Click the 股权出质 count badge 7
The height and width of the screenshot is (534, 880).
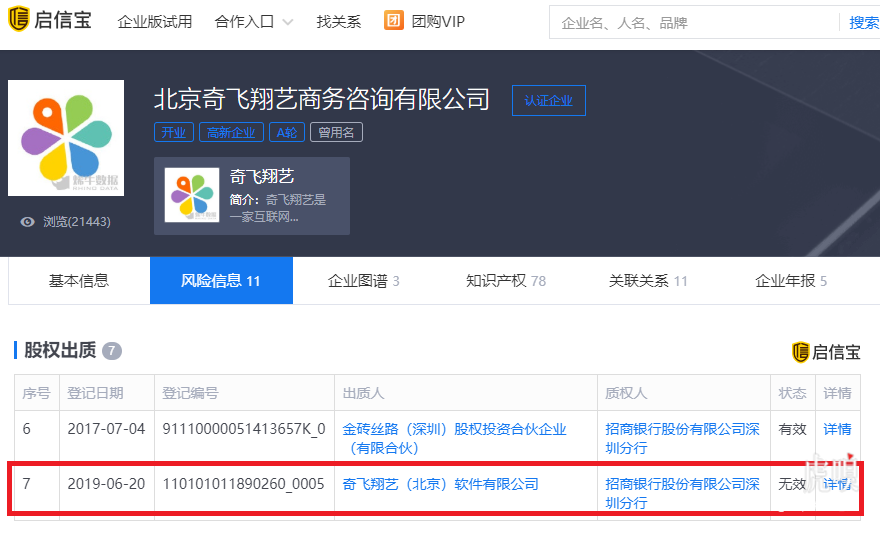112,351
